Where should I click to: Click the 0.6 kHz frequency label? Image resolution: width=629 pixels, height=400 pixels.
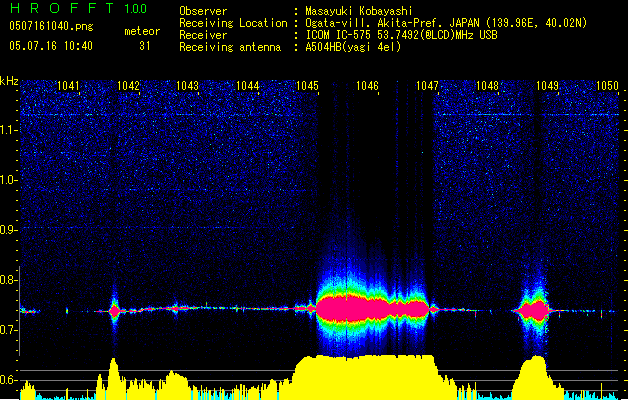tap(9, 380)
